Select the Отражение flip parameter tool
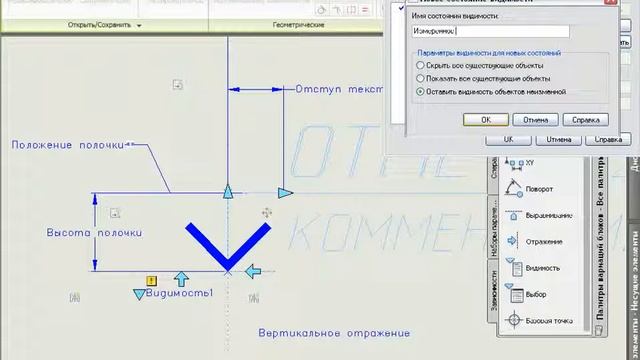640x360 pixels. [535, 242]
